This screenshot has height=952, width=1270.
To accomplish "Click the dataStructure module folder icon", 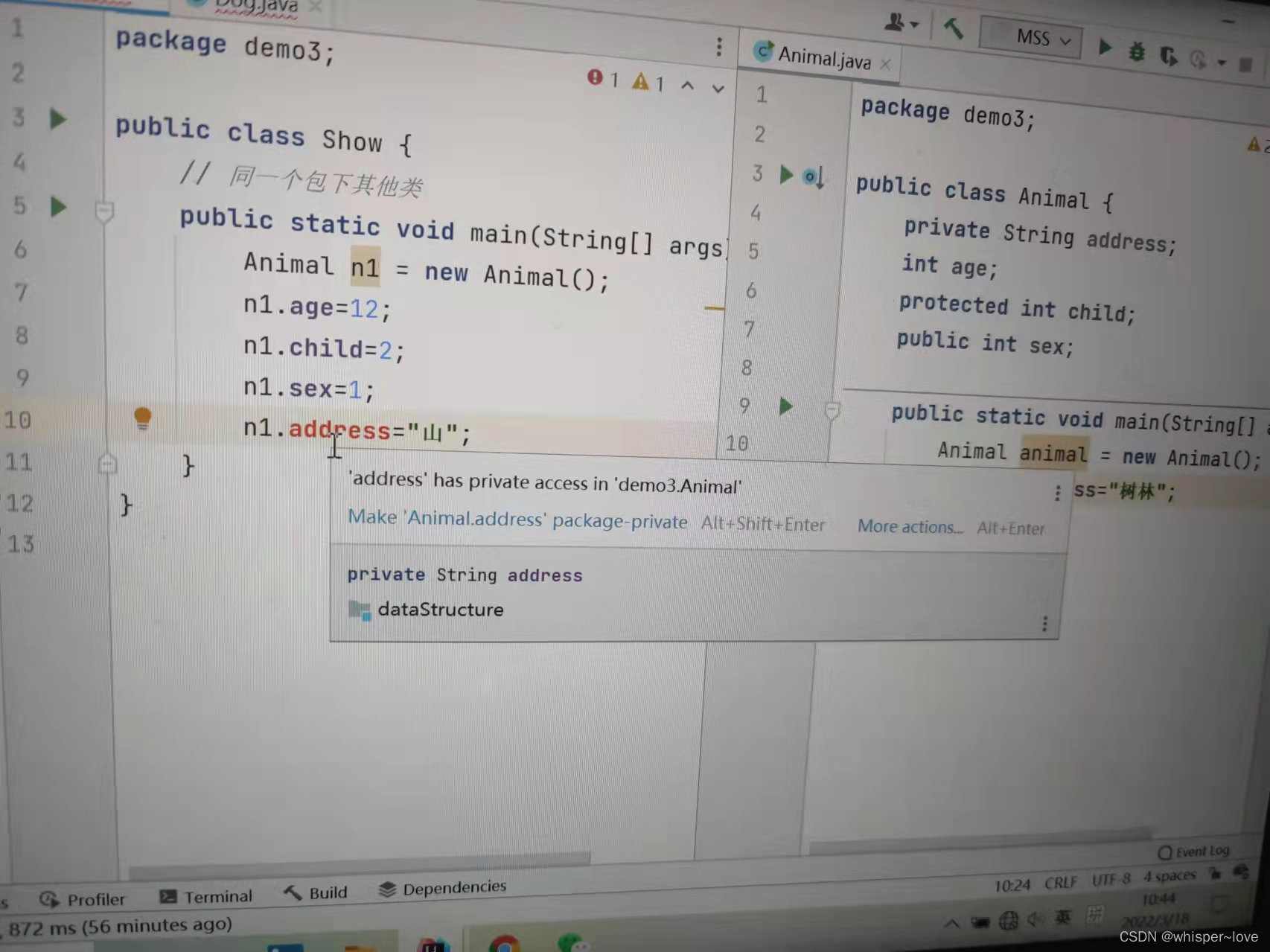I will coord(359,610).
